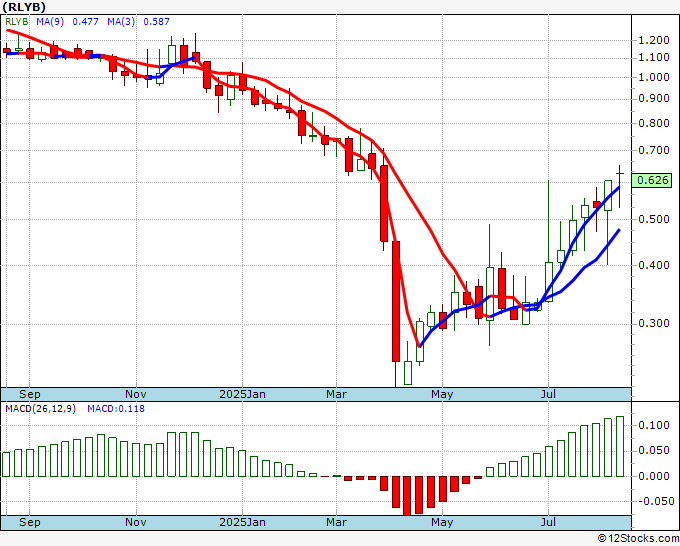Screen dimensions: 680x546
Task: Click the last green MACD histogram bar
Action: point(620,446)
